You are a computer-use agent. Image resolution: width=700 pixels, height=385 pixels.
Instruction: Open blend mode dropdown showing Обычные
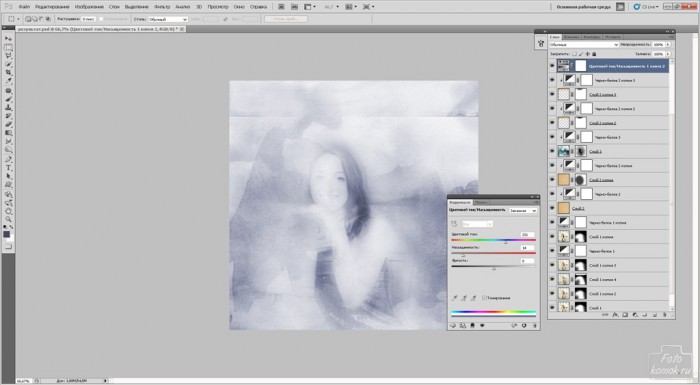584,45
